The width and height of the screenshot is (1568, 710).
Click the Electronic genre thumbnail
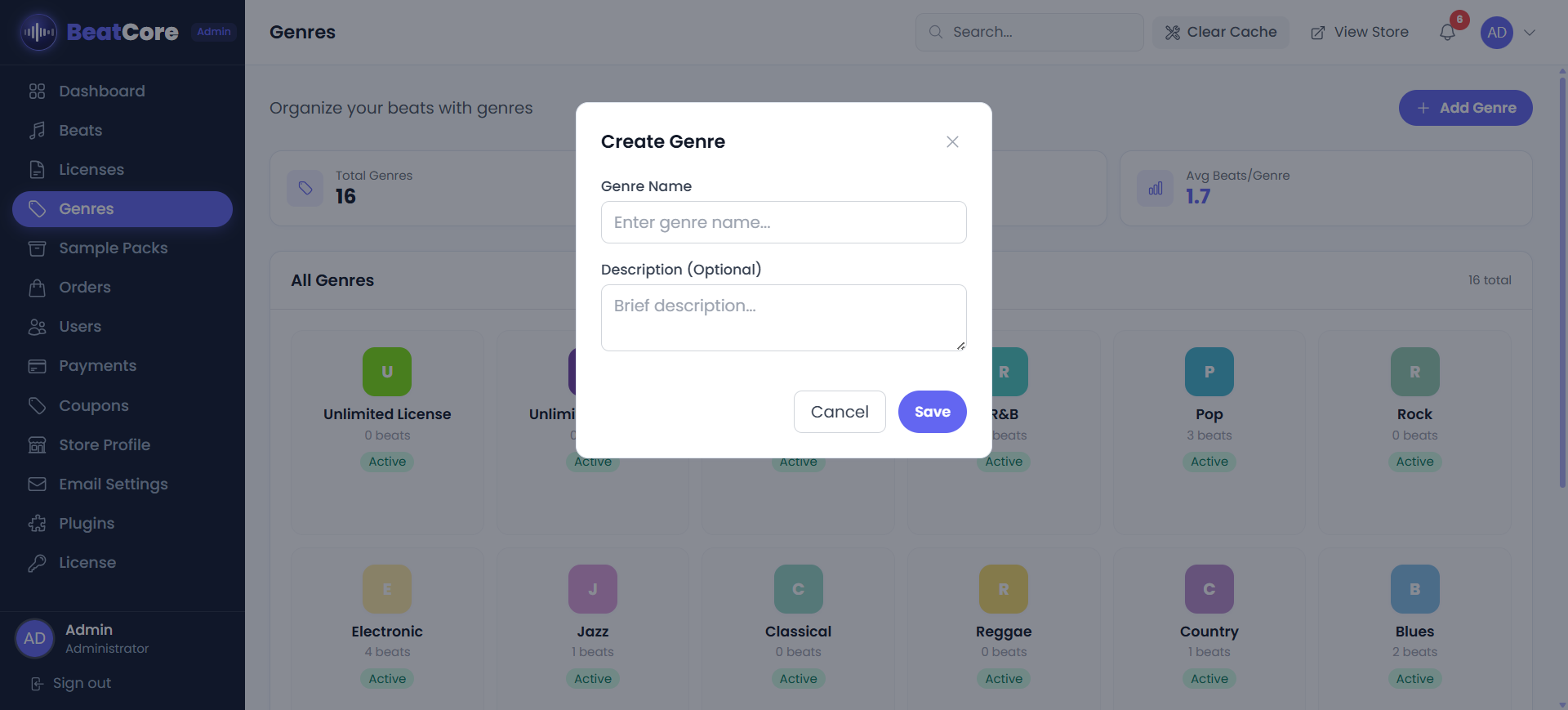click(386, 588)
